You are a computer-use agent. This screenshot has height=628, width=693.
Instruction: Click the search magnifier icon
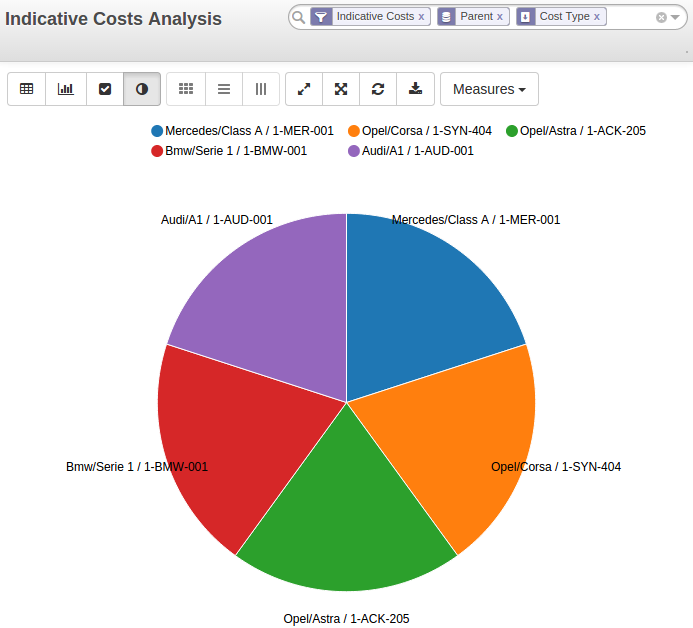coord(299,17)
